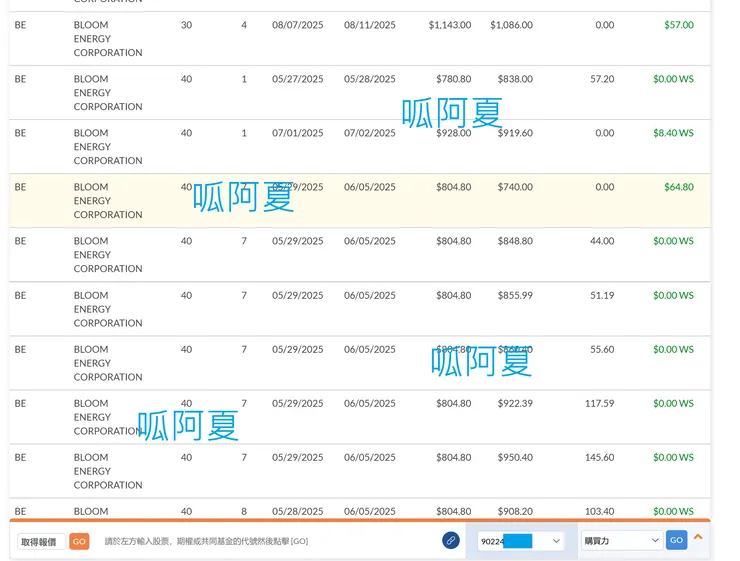Click BE symbol in the $57.00 row
The width and height of the screenshot is (740, 561).
point(20,25)
